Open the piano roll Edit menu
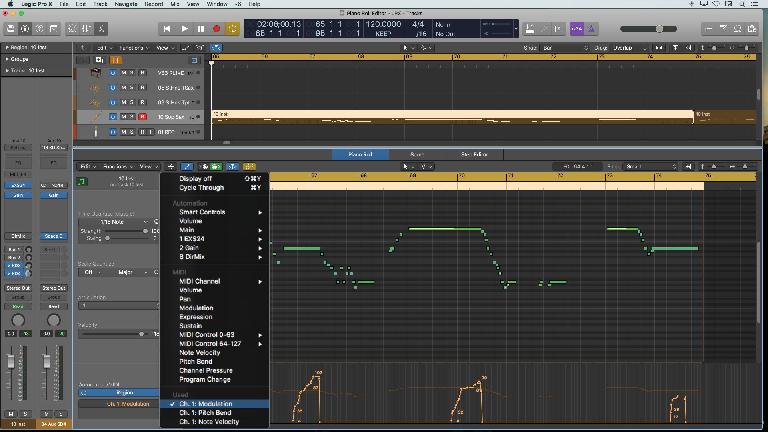The image size is (768, 432). click(87, 167)
